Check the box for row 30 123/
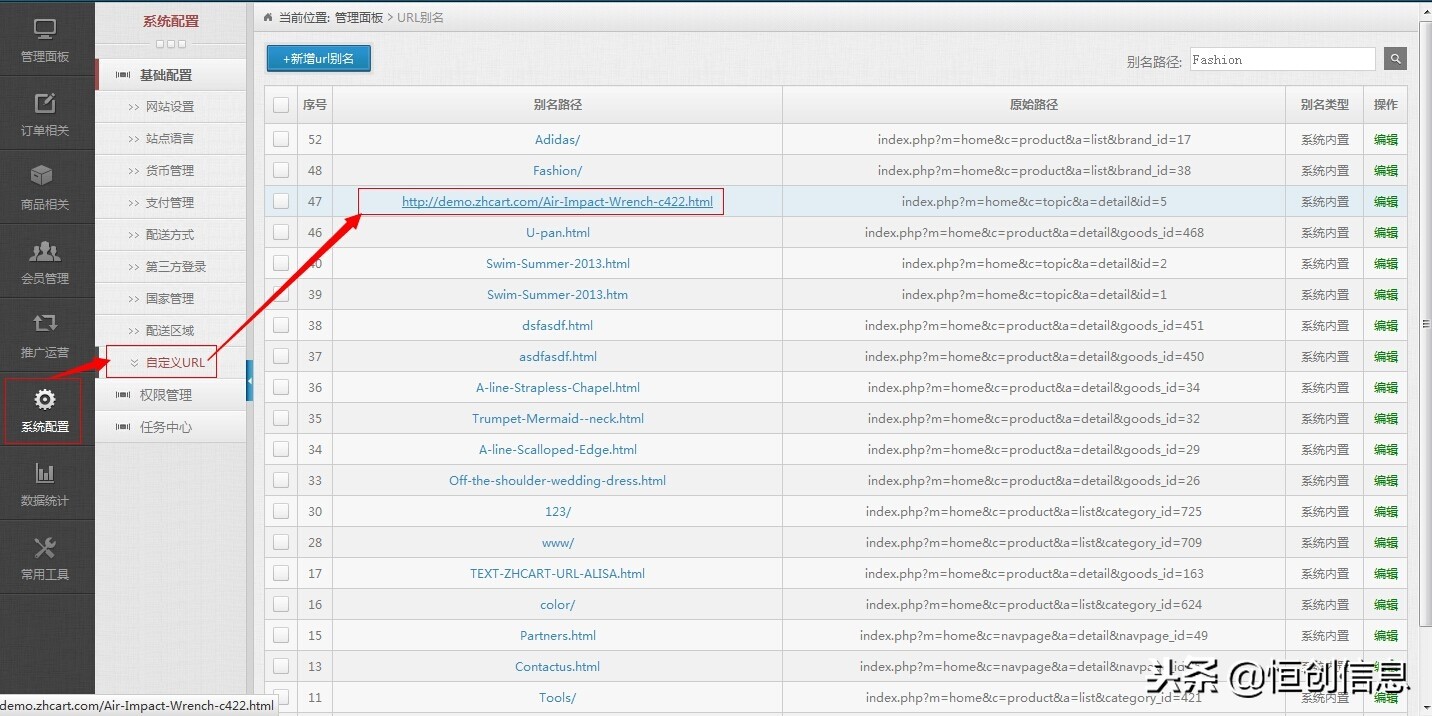 point(281,512)
